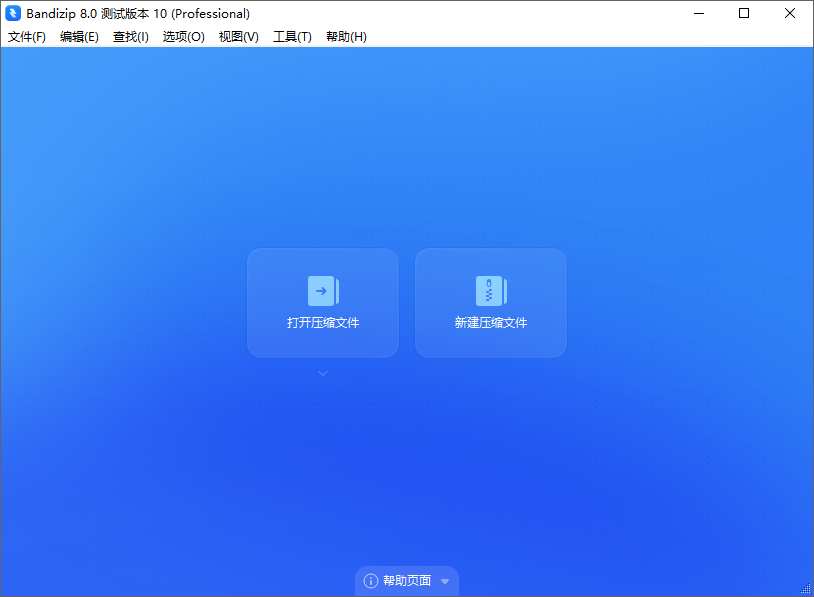This screenshot has height=597, width=814.
Task: Click the Bandizip logo in title bar
Action: [14, 14]
